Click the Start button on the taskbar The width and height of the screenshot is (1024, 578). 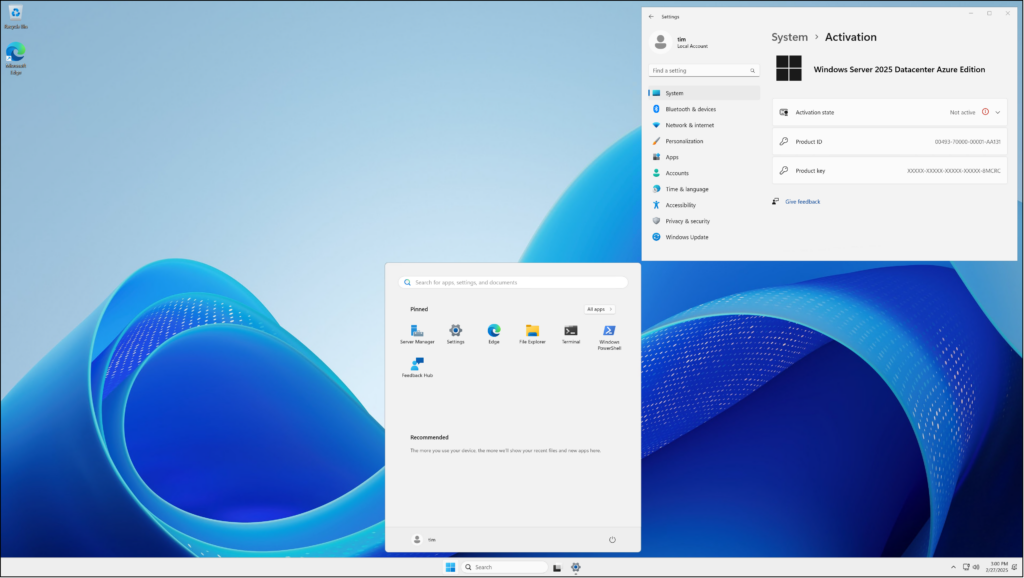450,567
